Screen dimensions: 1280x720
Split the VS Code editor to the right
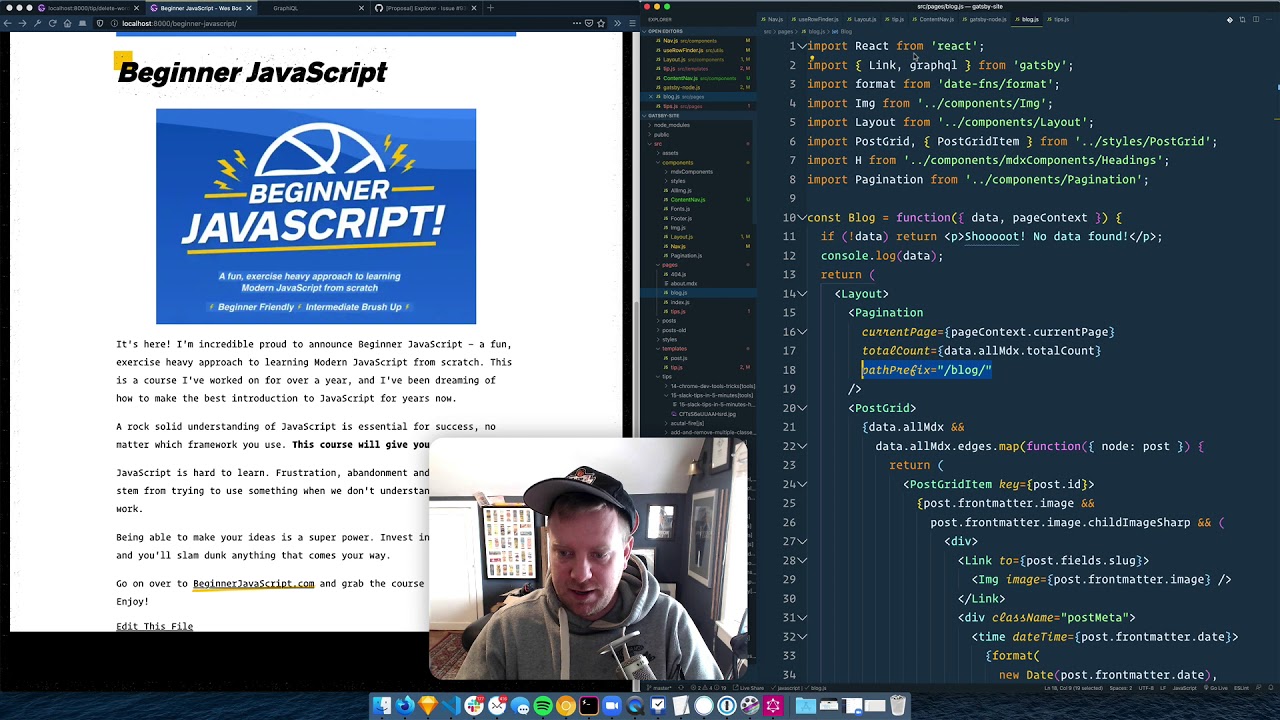pos(1256,19)
